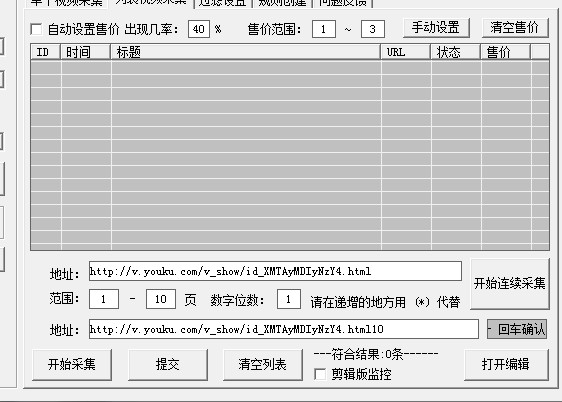Enable the 自动设置售价 checkbox

(x=36, y=29)
